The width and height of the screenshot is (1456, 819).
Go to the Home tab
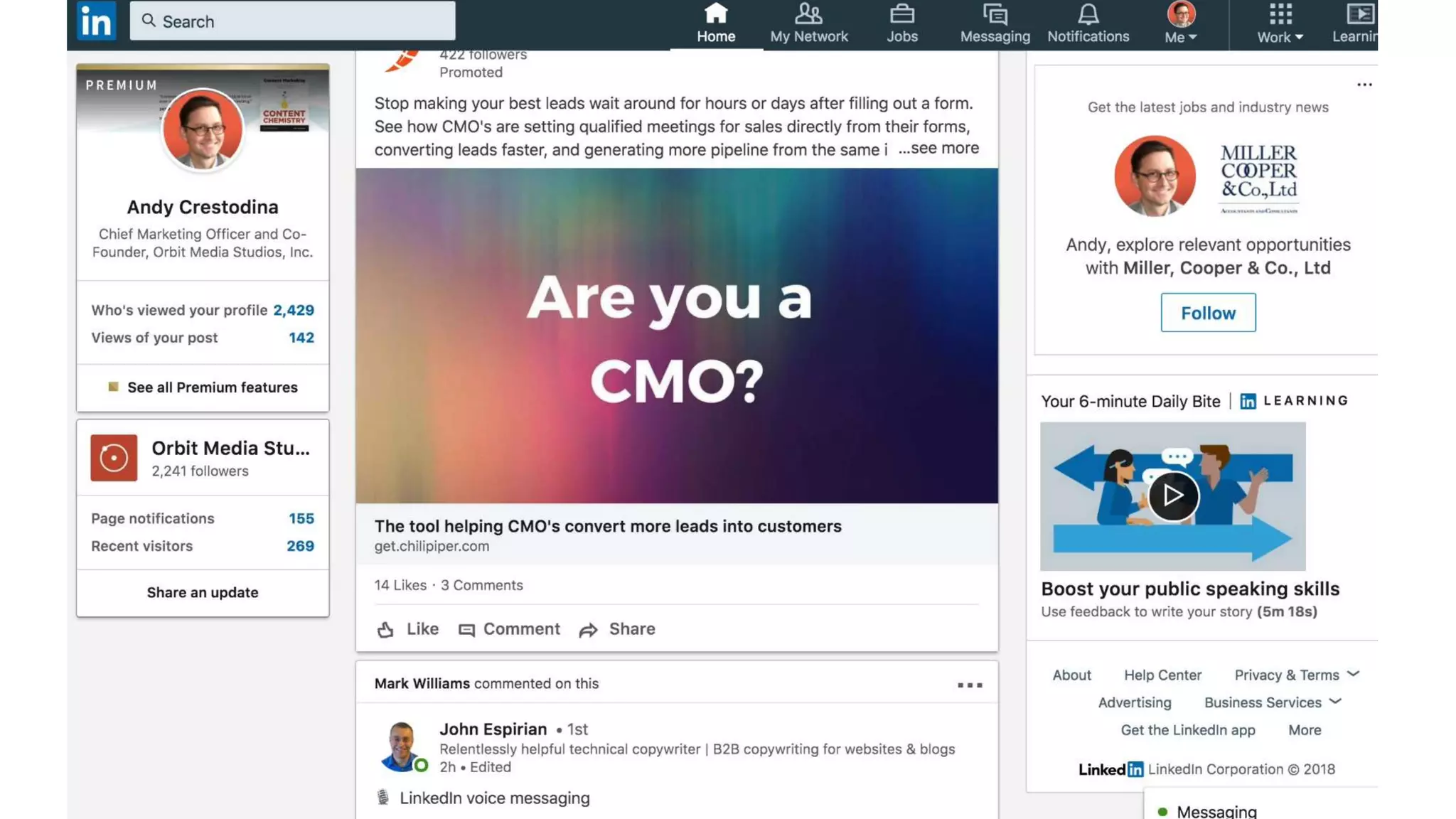pos(715,24)
